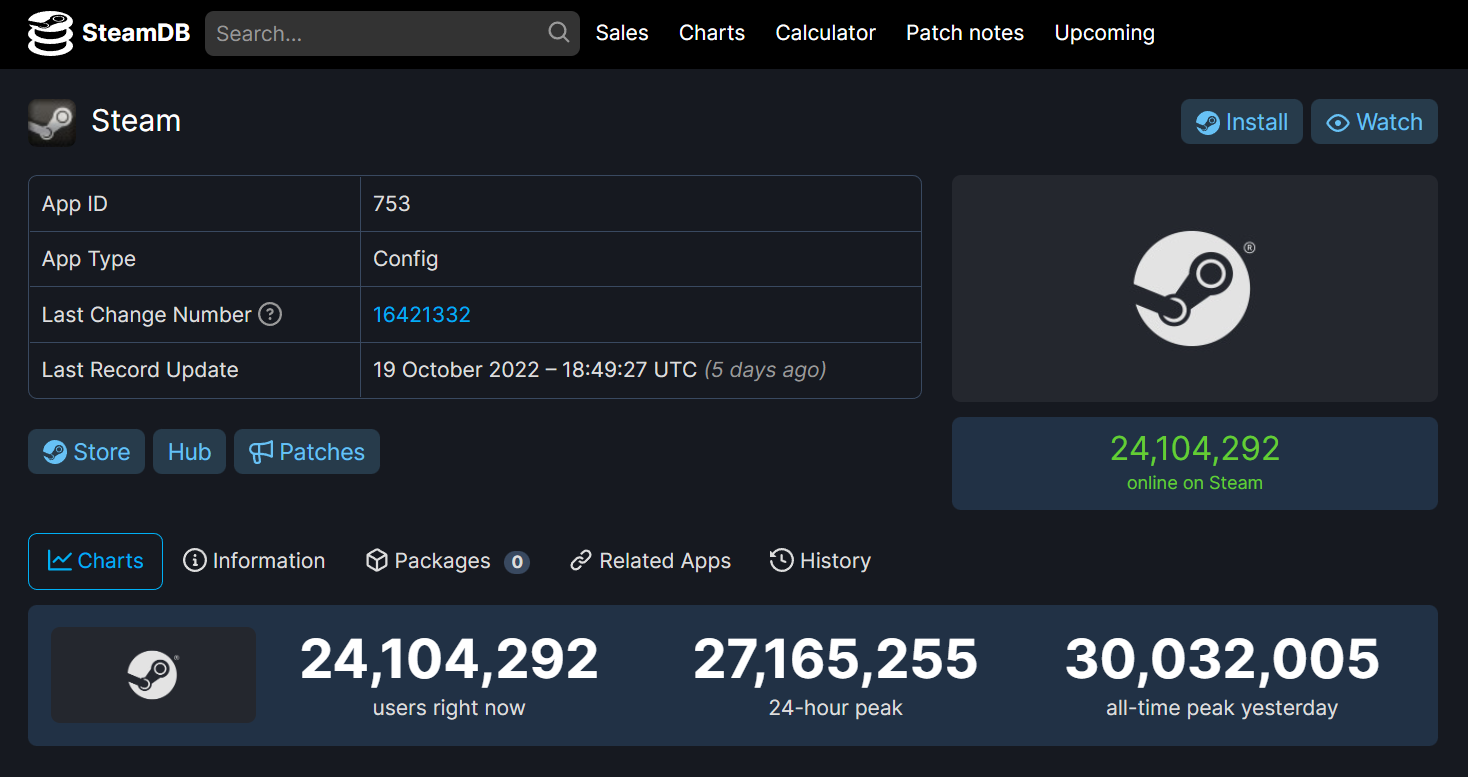Viewport: 1468px width, 777px height.
Task: Open the Calculator page
Action: click(826, 33)
